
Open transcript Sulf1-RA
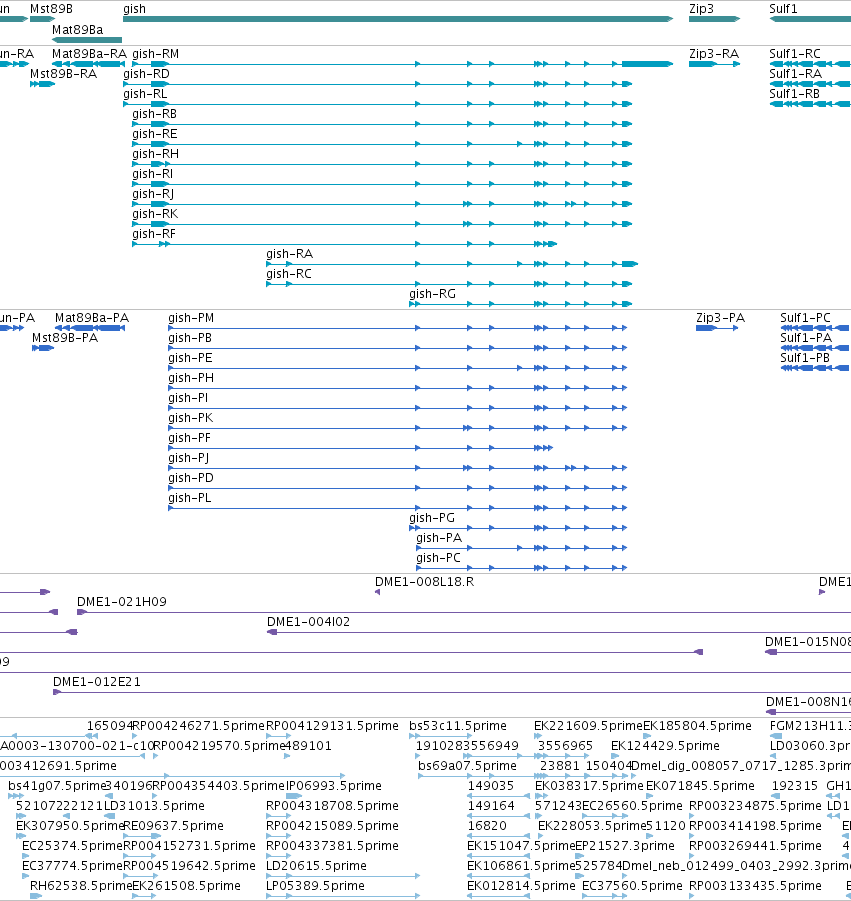click(810, 84)
